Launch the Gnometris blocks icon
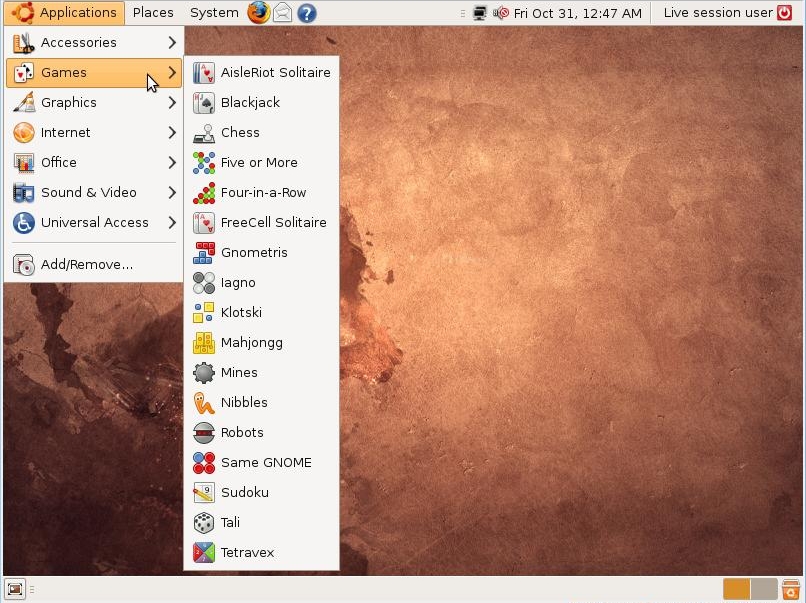 click(x=204, y=252)
